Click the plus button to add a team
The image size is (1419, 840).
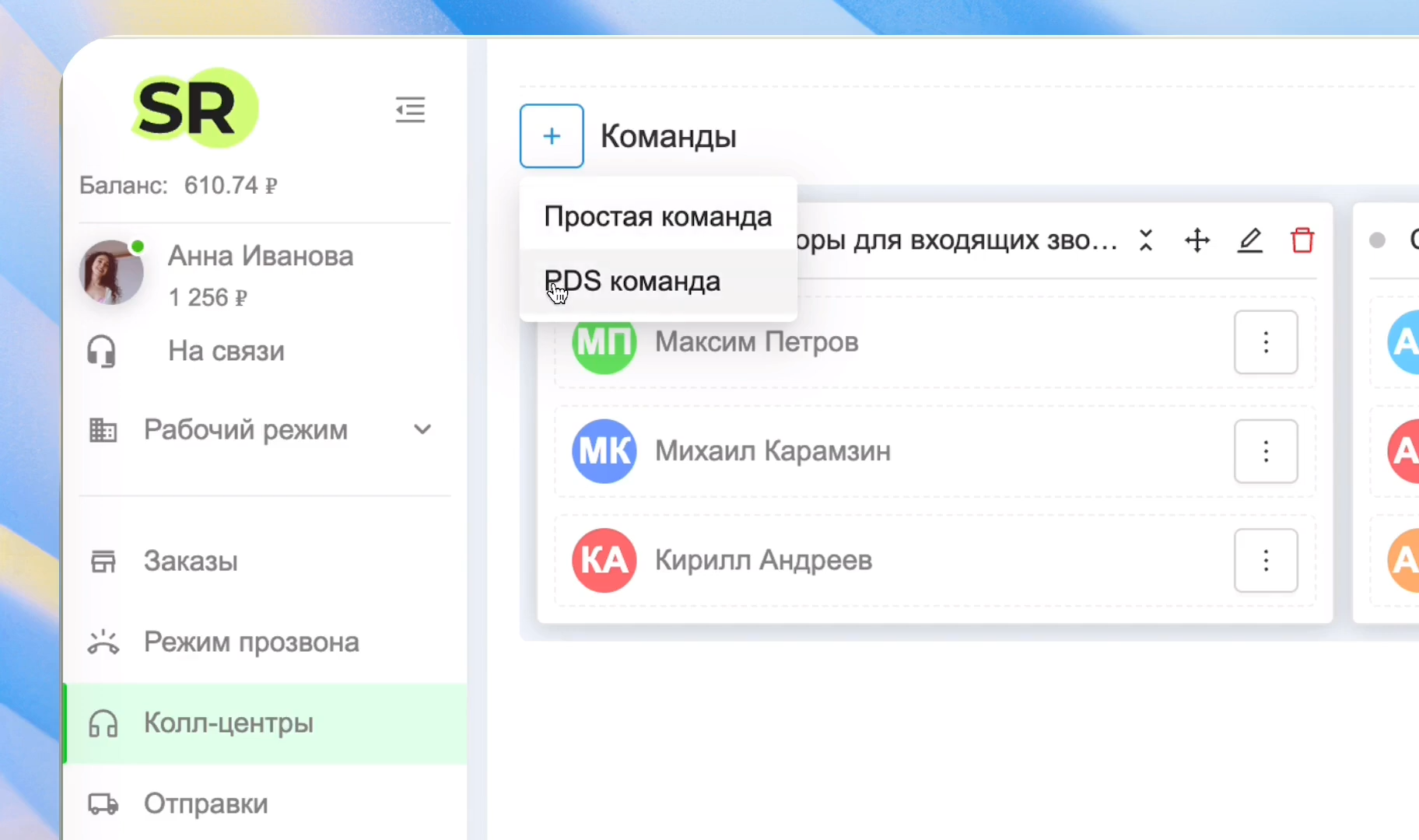(x=552, y=136)
